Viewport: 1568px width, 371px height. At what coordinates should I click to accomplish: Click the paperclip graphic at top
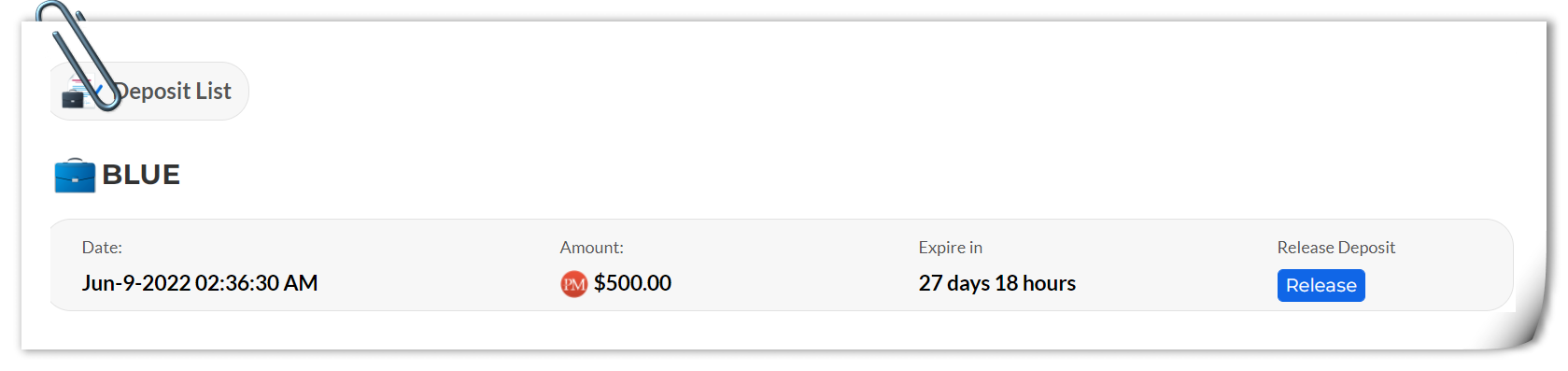coord(78,56)
